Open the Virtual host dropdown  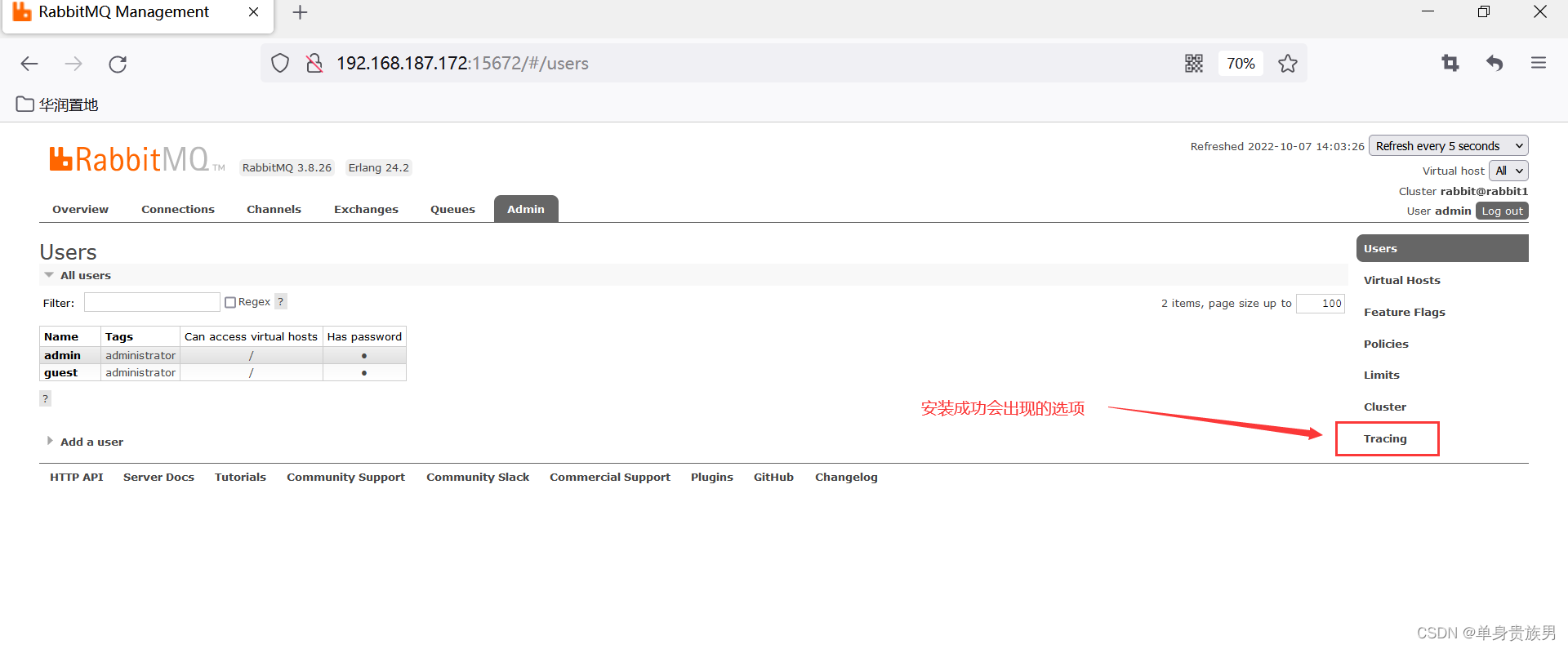coord(1508,171)
